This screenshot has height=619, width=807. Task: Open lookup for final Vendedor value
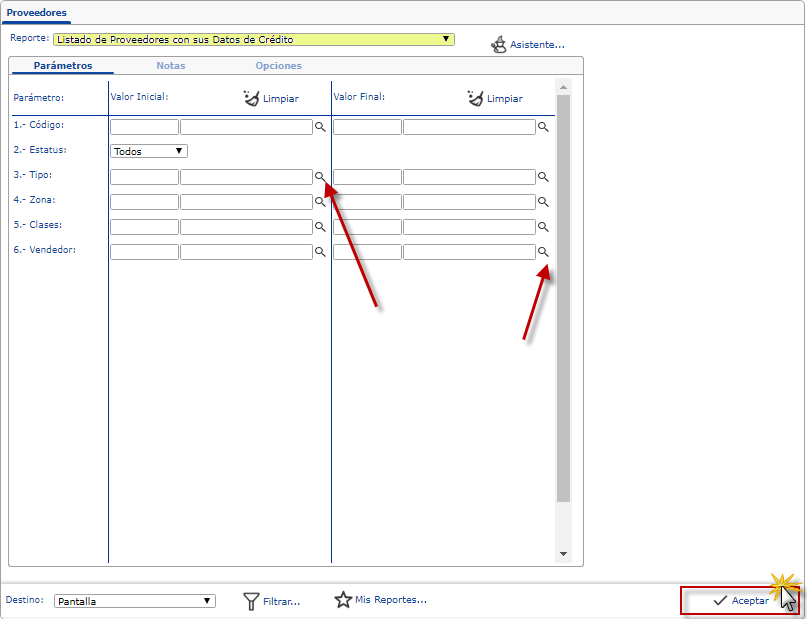pyautogui.click(x=543, y=252)
